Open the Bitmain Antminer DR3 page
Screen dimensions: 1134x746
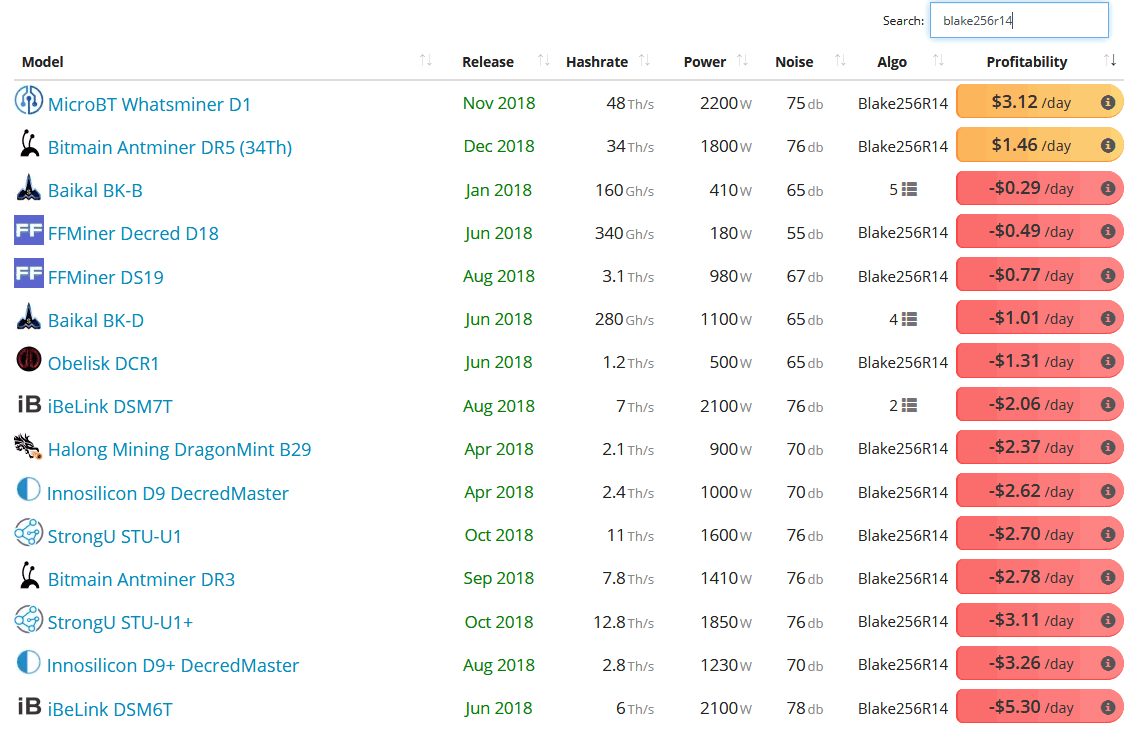(x=141, y=578)
